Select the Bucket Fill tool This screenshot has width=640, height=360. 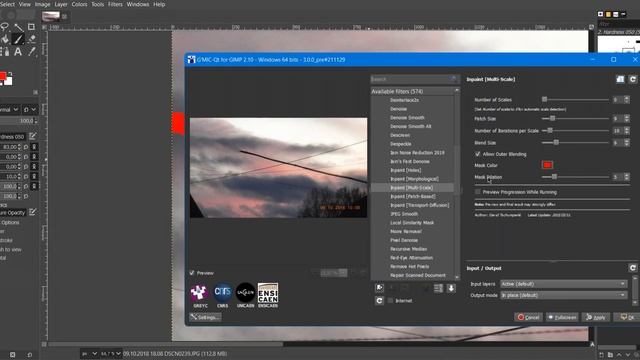5,39
